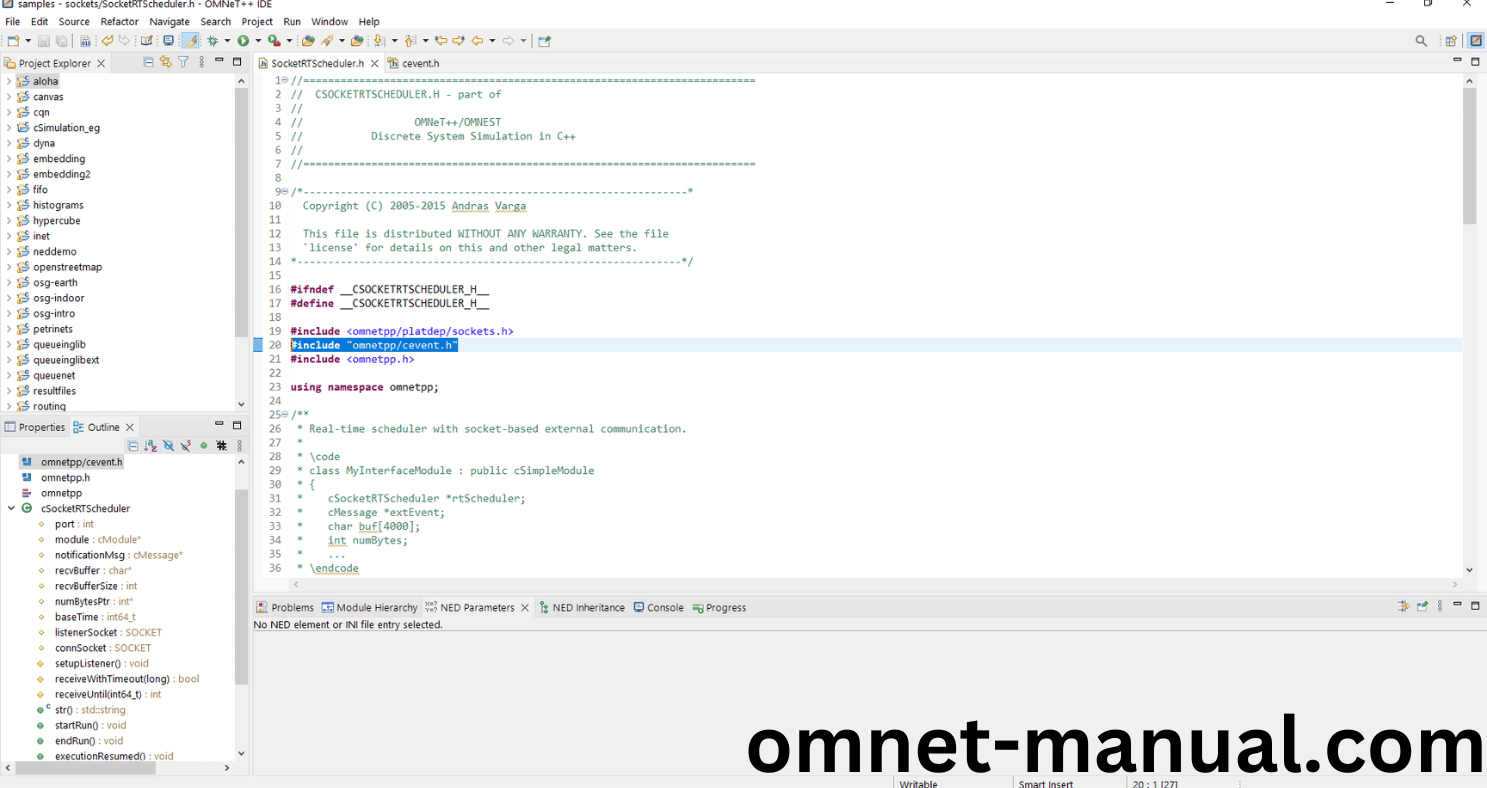
Task: Collapse cSocketRTScheduler node in Outline
Action: click(11, 508)
